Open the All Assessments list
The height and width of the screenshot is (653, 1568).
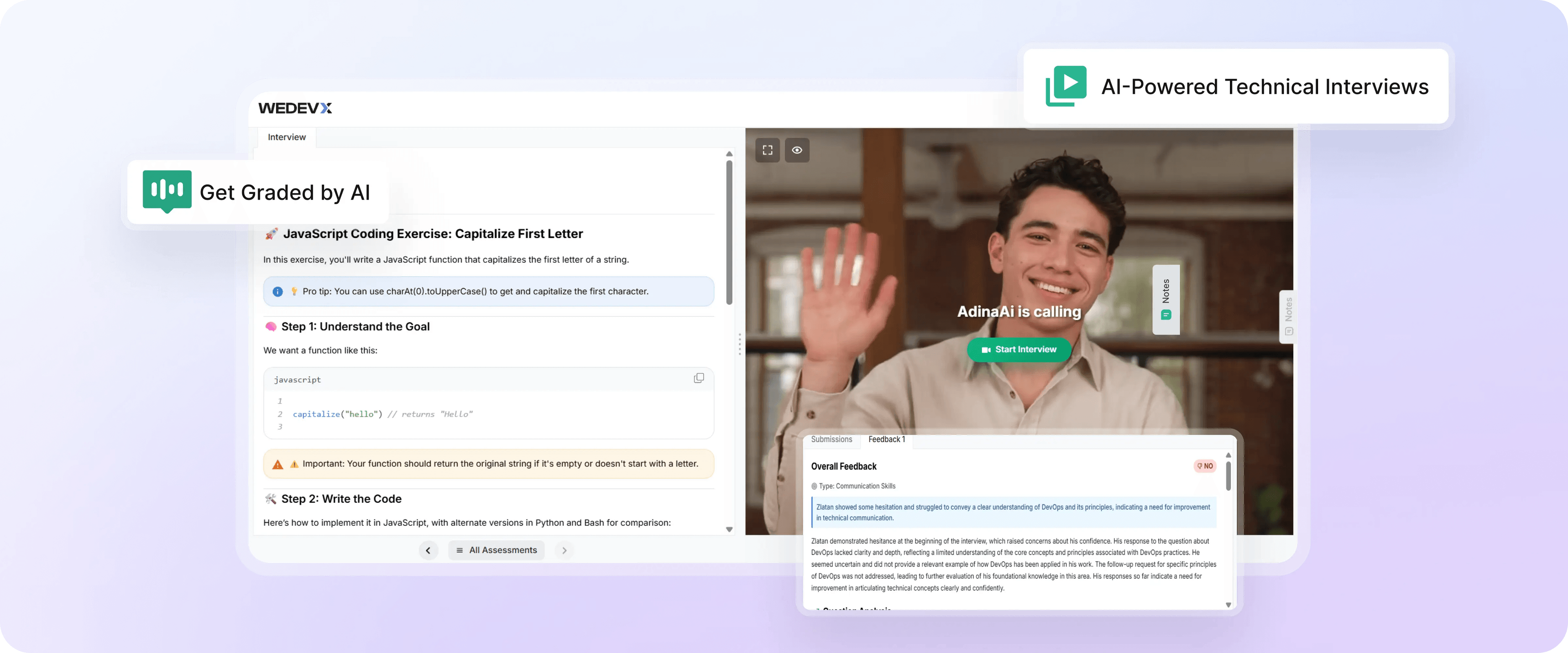click(x=497, y=550)
